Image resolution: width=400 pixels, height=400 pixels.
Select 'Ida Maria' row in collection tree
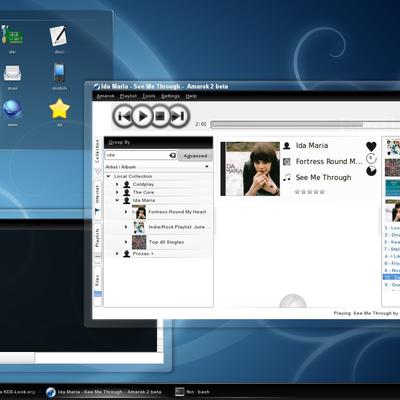click(x=158, y=200)
